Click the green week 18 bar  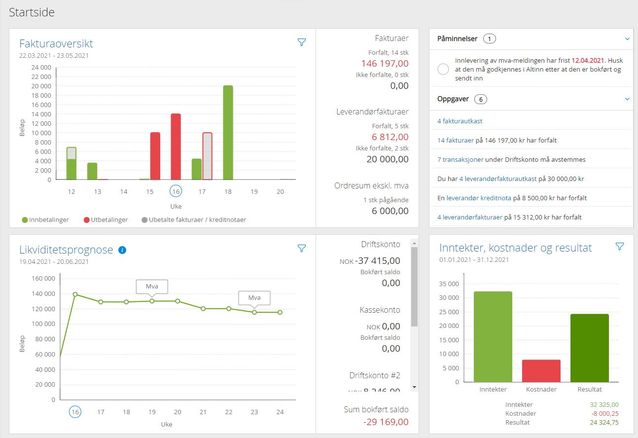click(x=228, y=132)
